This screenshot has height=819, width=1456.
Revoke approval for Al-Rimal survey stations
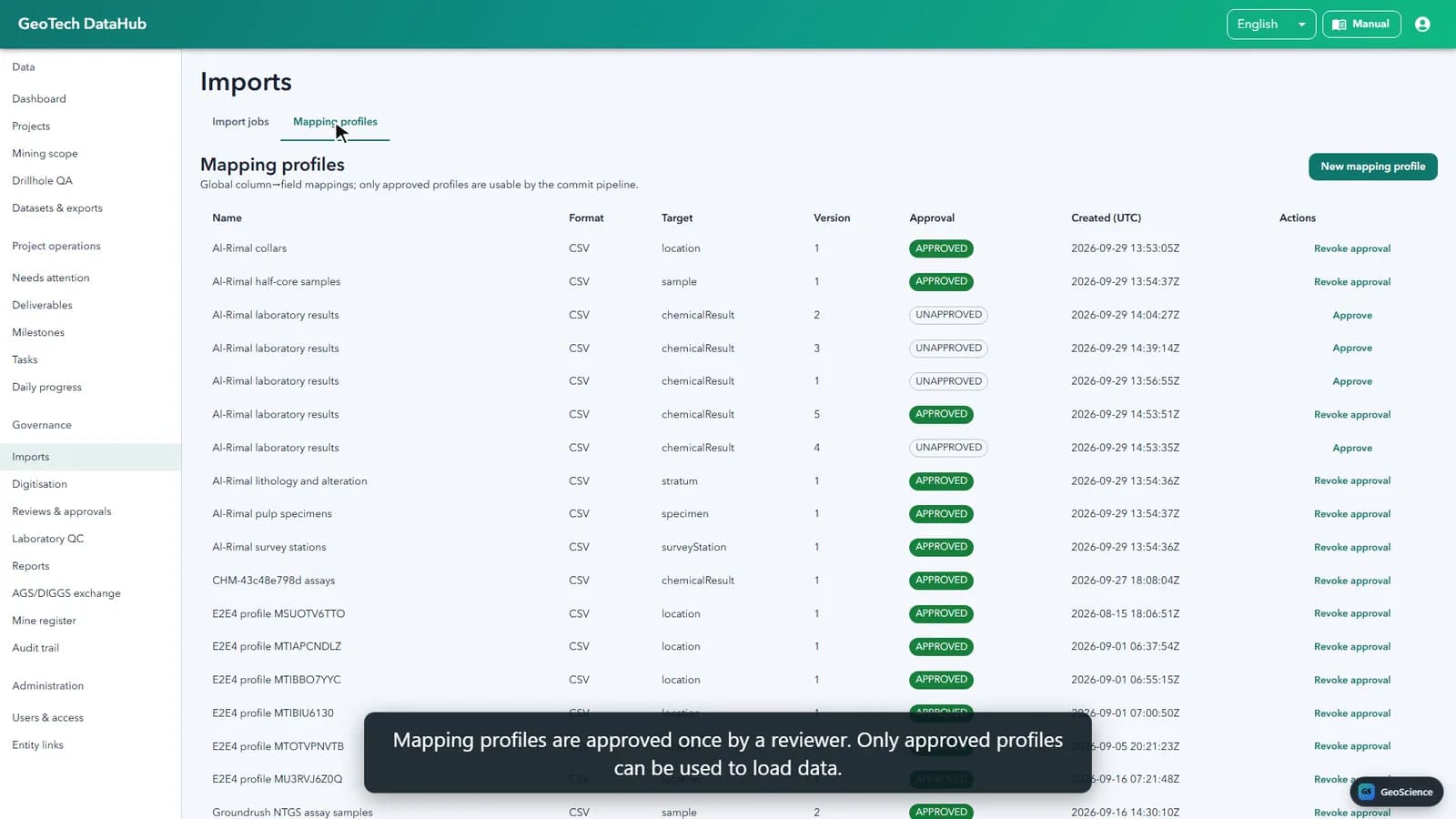(1351, 548)
